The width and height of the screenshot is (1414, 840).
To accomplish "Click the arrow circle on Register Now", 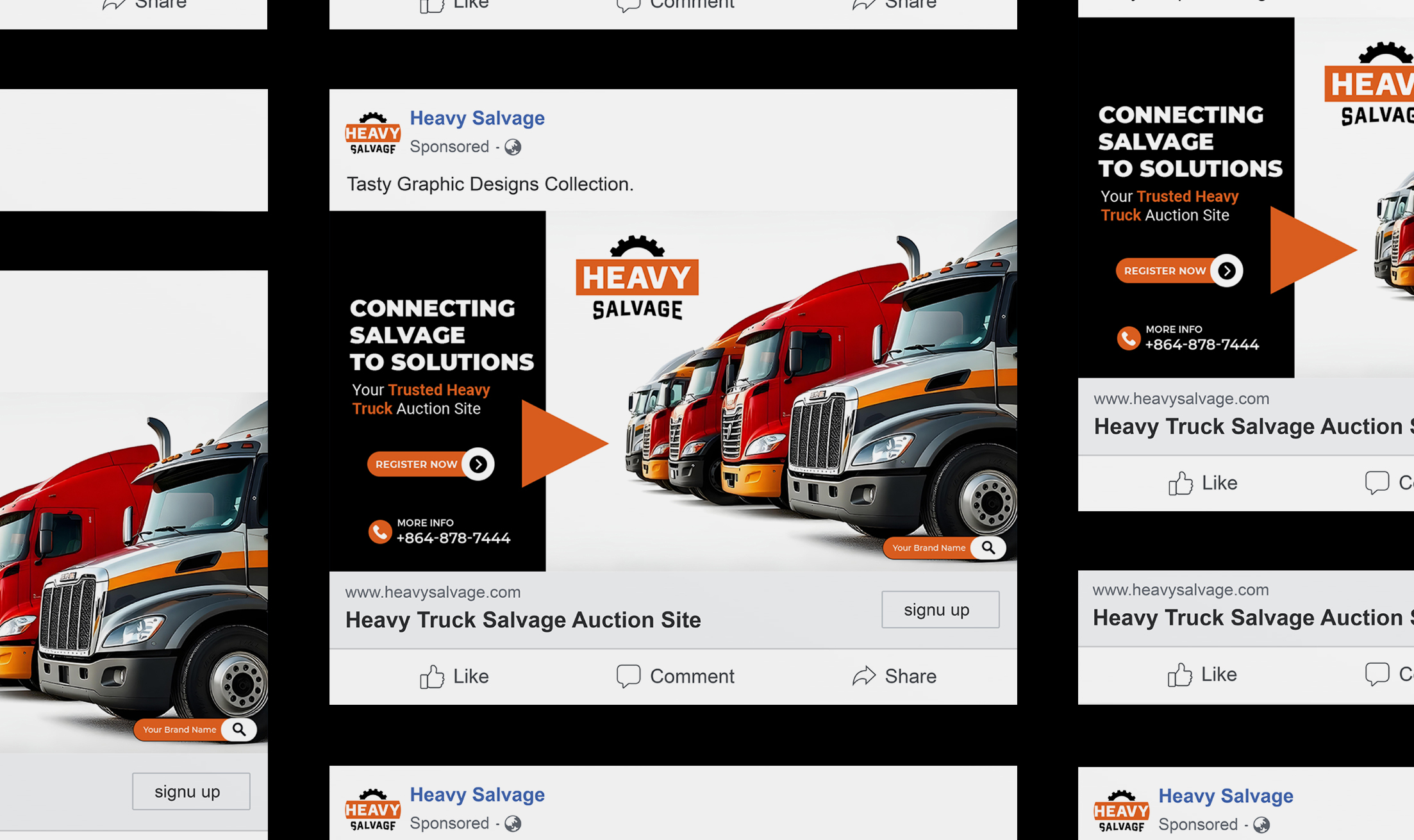I will coord(478,464).
